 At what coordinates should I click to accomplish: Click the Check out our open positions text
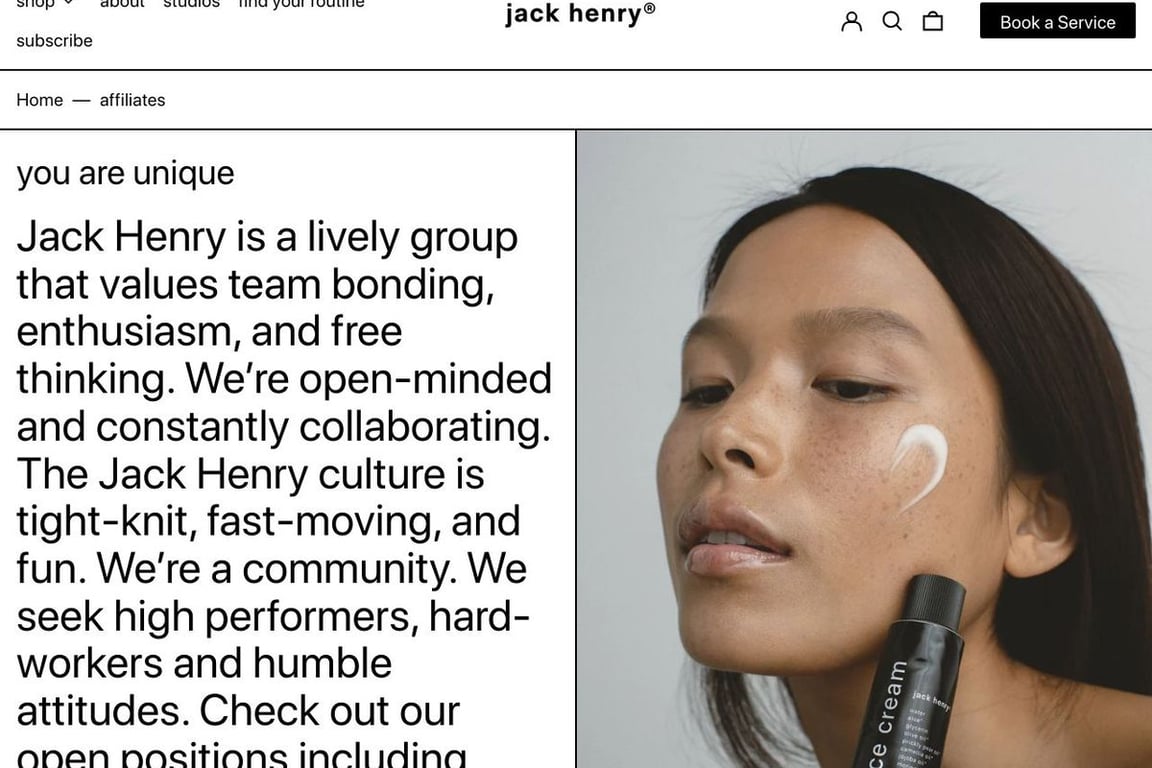point(242,735)
